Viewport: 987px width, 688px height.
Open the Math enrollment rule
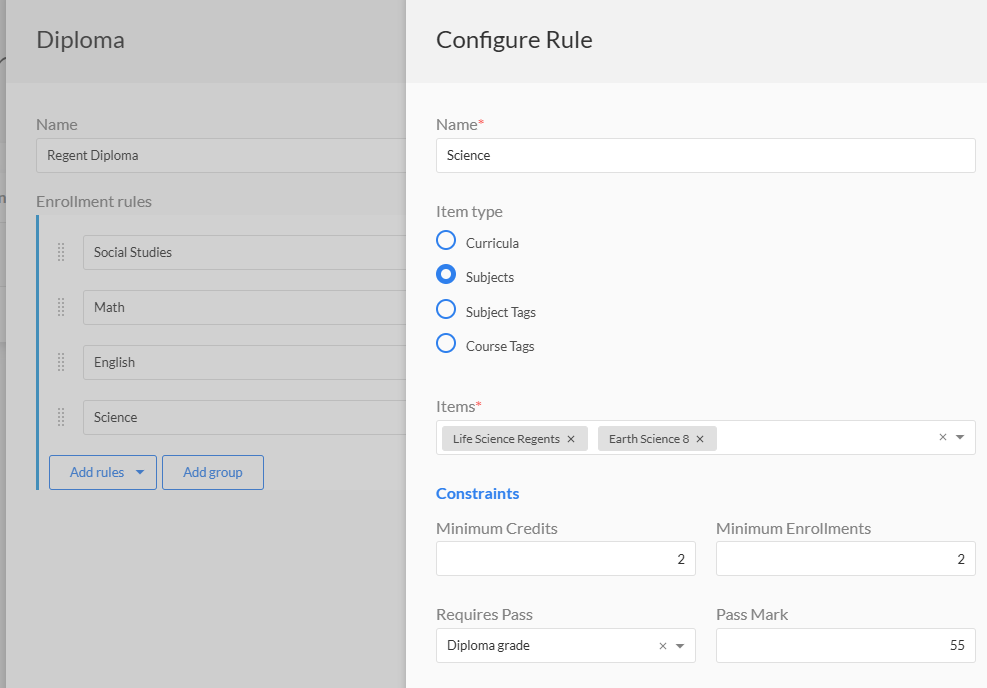click(244, 307)
